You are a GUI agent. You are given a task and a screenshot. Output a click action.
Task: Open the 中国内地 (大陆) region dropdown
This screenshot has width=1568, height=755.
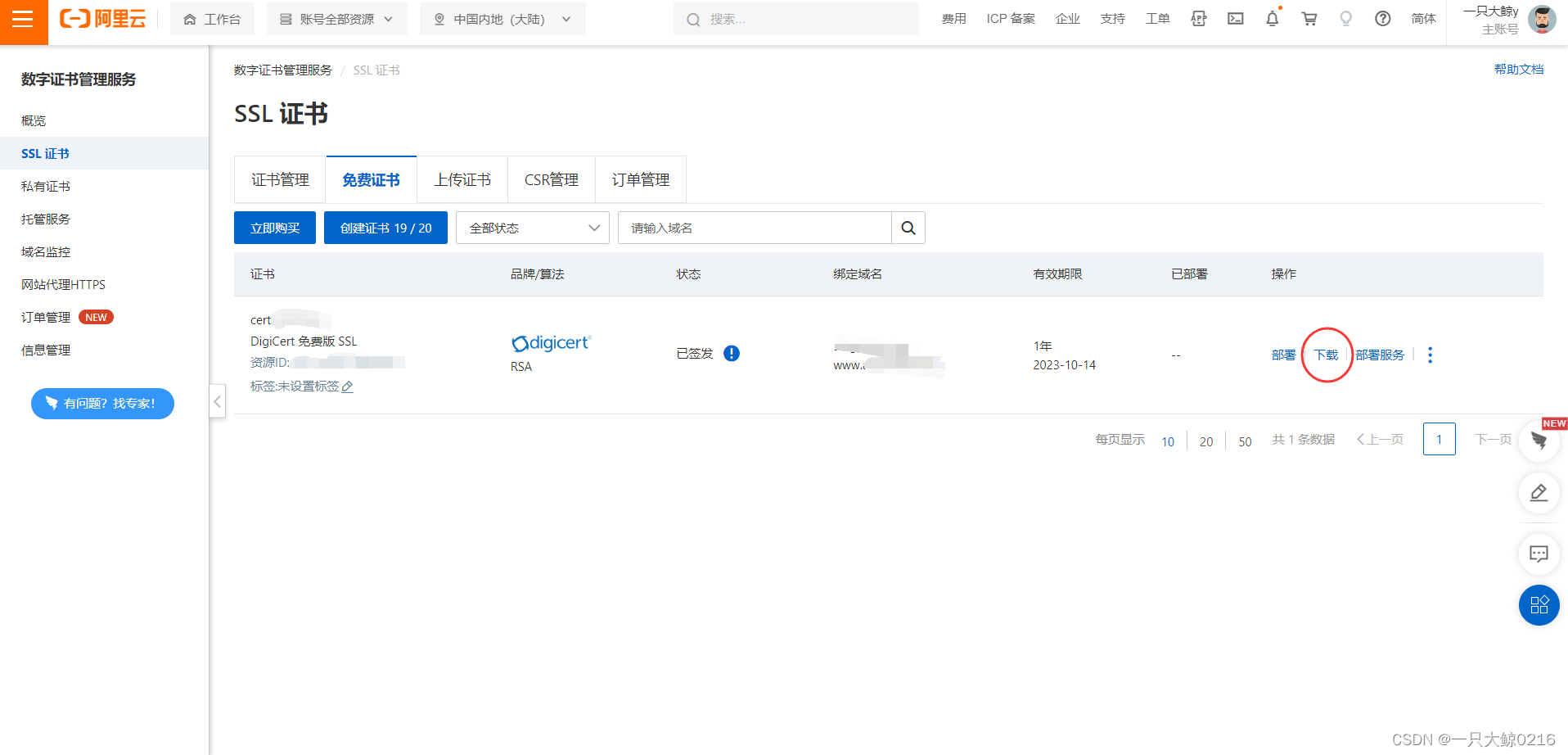(502, 19)
